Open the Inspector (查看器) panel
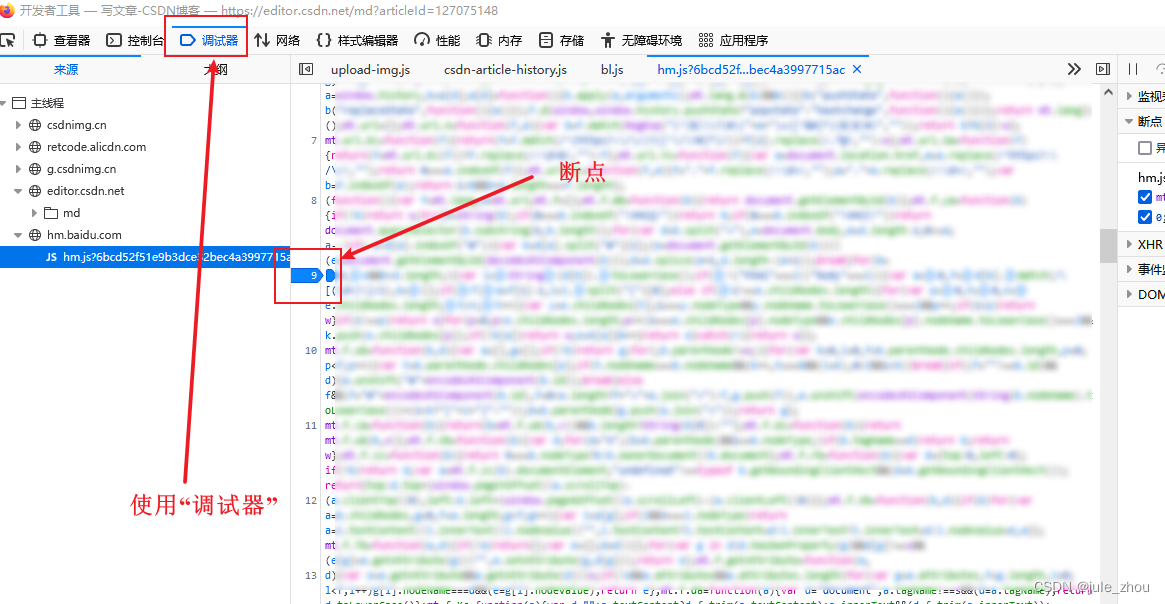 tap(62, 40)
